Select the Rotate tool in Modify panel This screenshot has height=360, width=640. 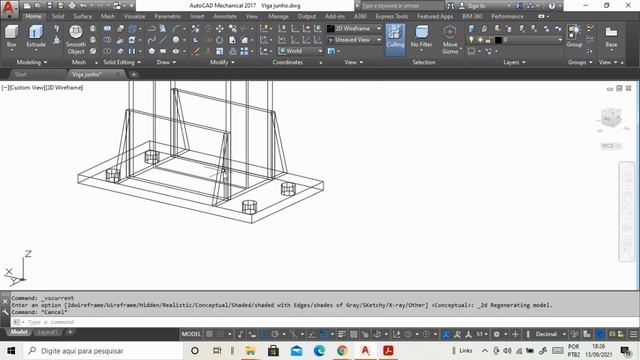pyautogui.click(x=220, y=40)
